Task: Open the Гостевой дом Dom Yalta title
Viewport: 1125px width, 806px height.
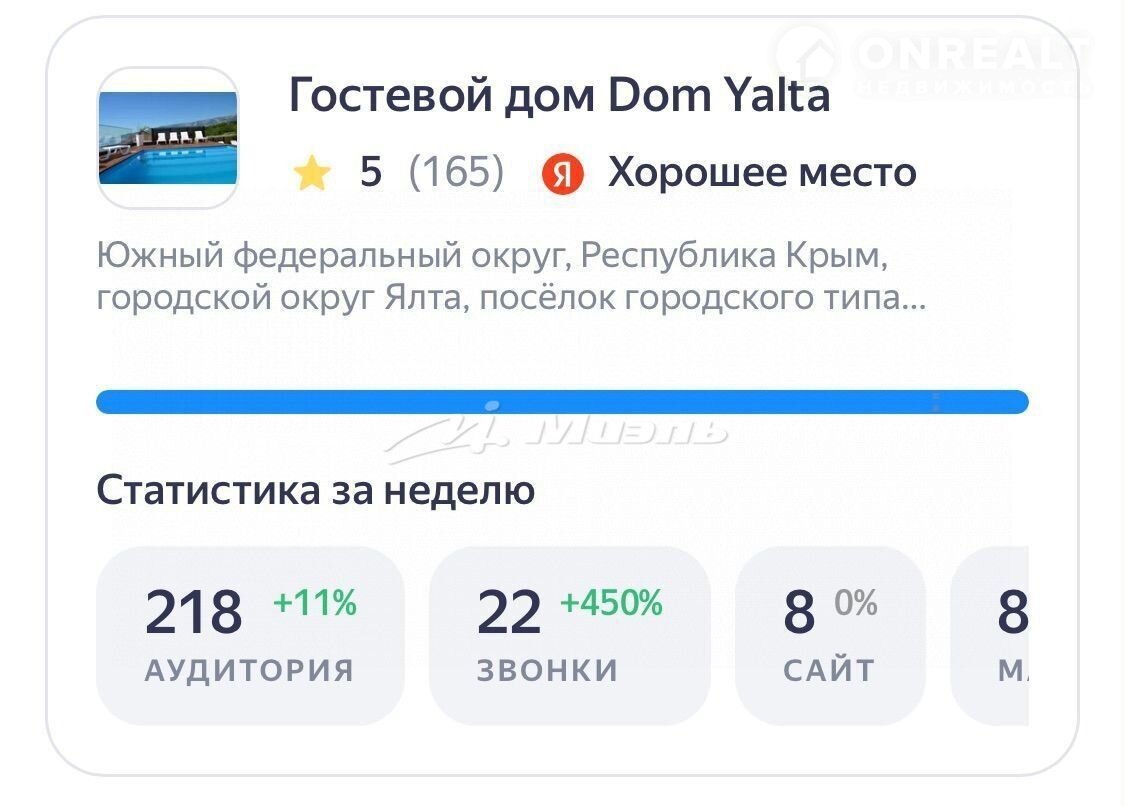Action: (559, 96)
